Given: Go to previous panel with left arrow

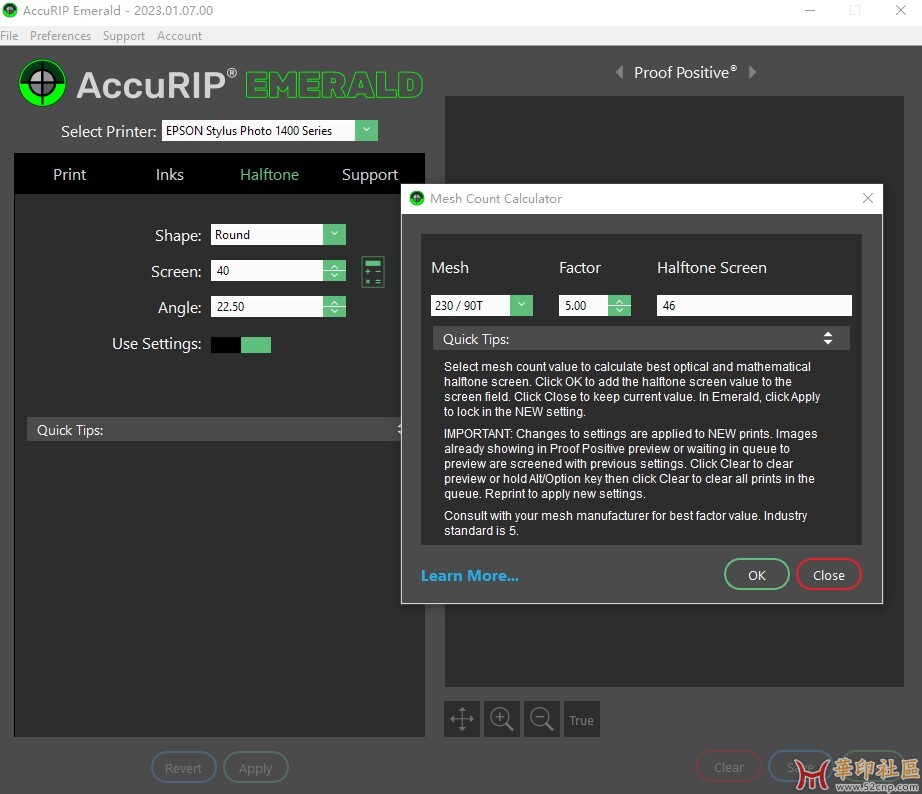Looking at the screenshot, I should tap(619, 72).
